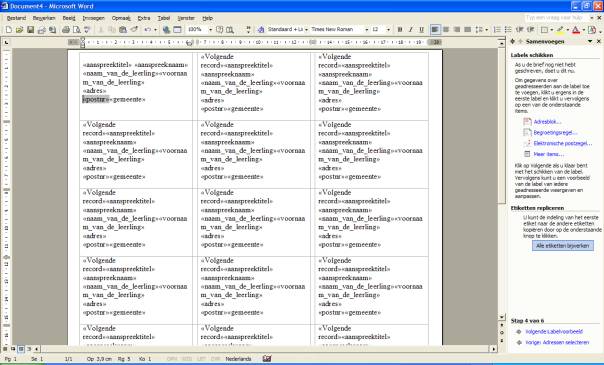604x365 pixels.
Task: Click the bulleted list icon
Action: (508, 30)
